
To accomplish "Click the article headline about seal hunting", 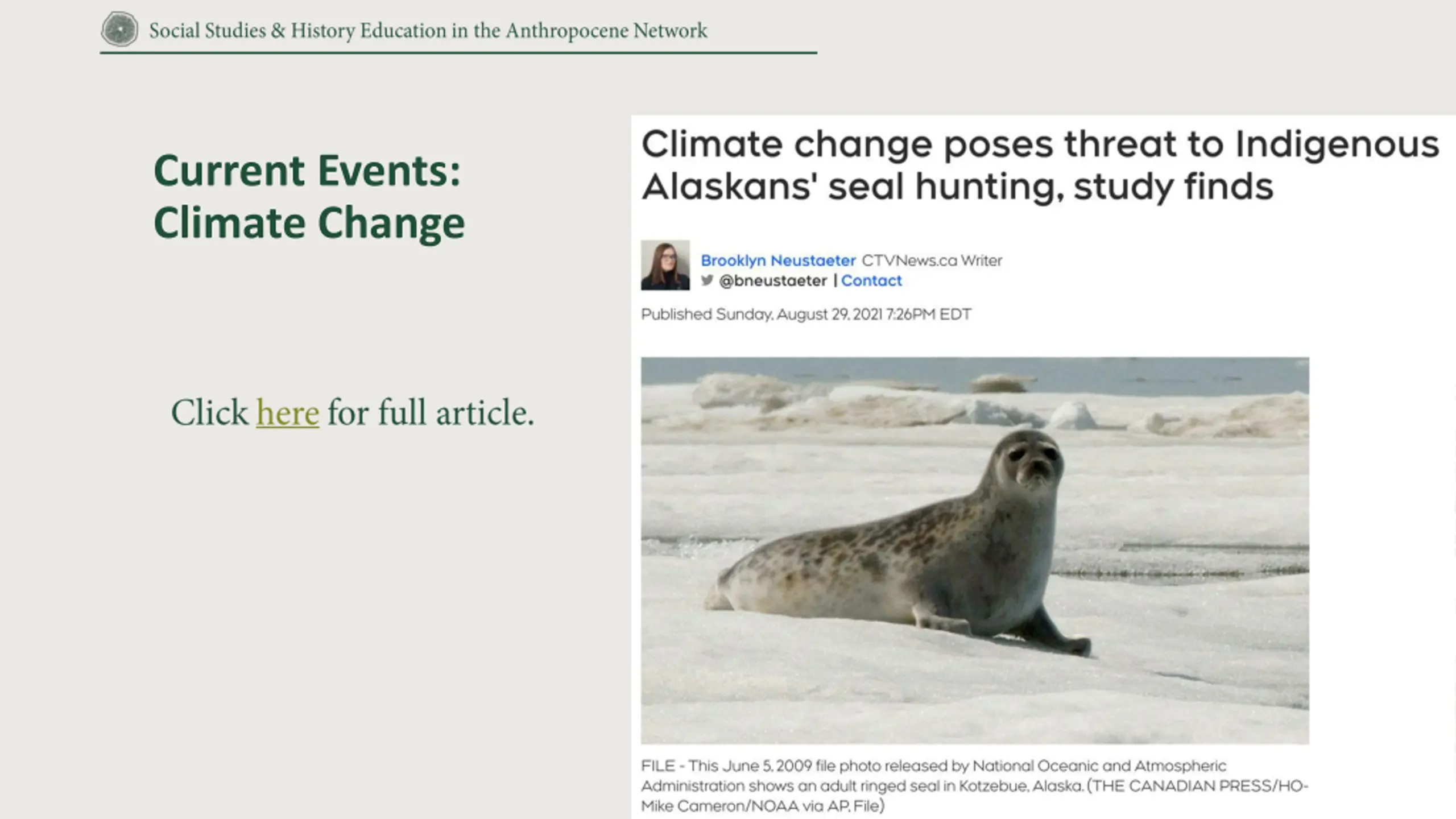I will click(1040, 165).
